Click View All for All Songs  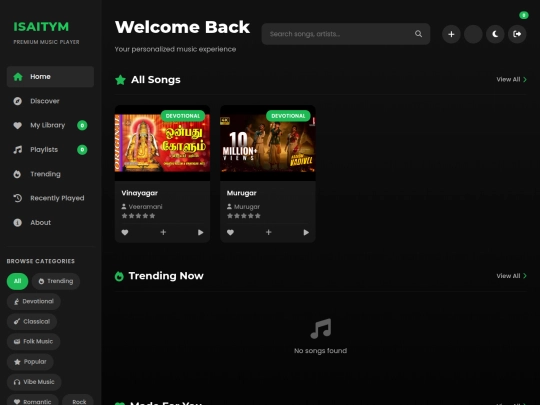[x=511, y=80]
